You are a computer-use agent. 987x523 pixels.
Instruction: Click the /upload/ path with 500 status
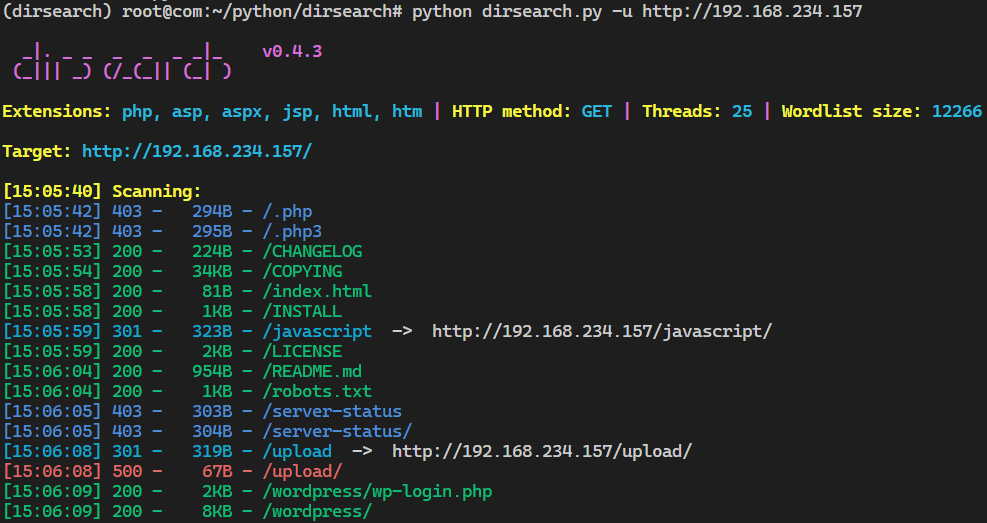click(x=302, y=472)
